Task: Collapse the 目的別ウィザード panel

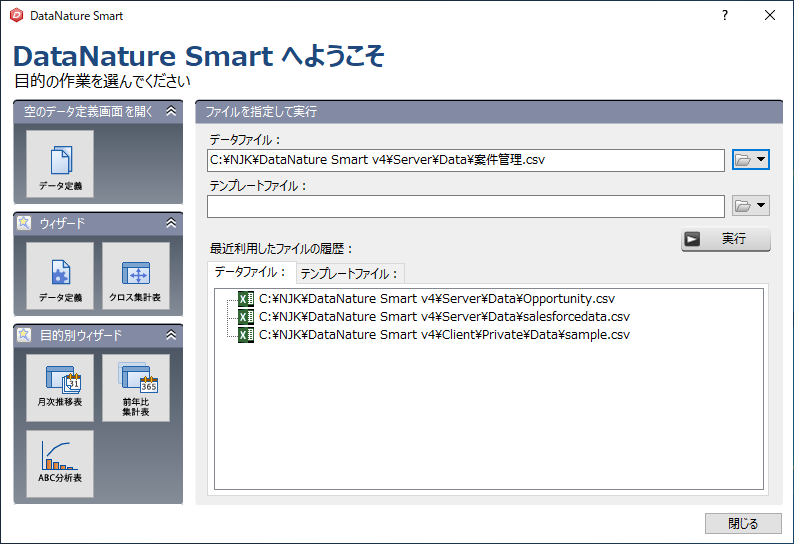Action: (171, 335)
